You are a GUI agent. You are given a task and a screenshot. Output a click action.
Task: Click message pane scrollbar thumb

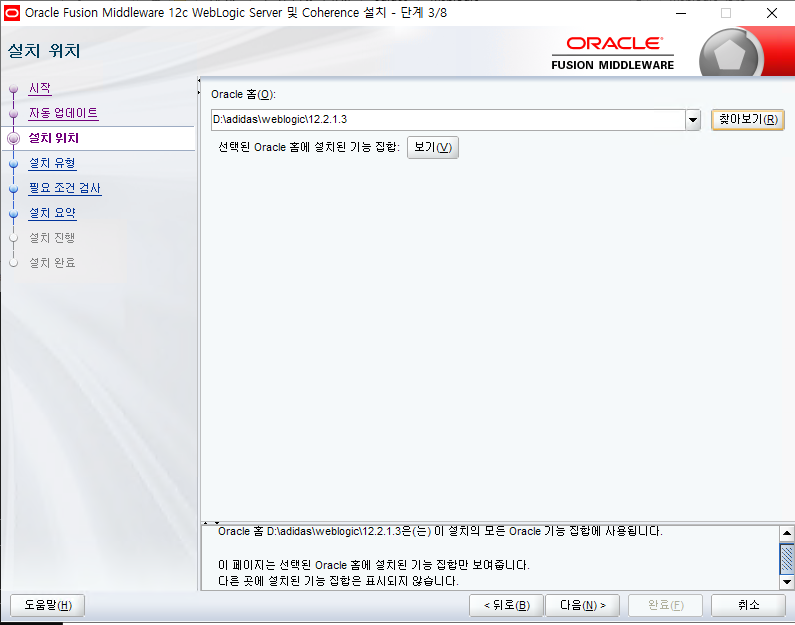coord(786,560)
